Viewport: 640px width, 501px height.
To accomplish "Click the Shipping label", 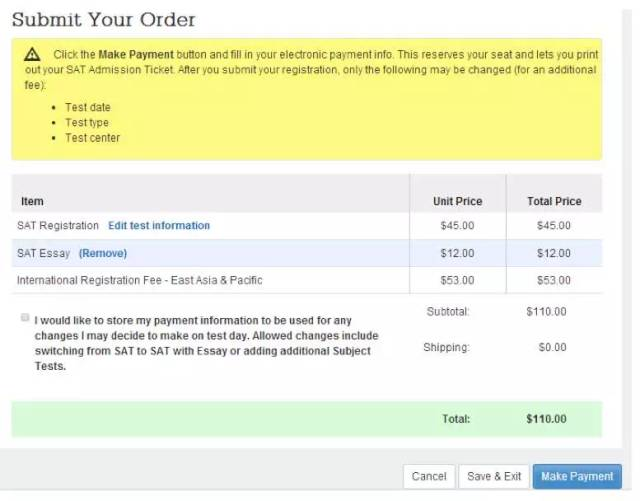I will coord(447,348).
